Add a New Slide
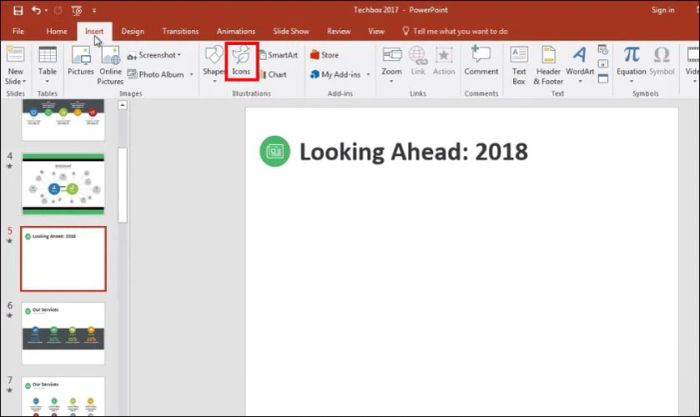 tap(15, 56)
